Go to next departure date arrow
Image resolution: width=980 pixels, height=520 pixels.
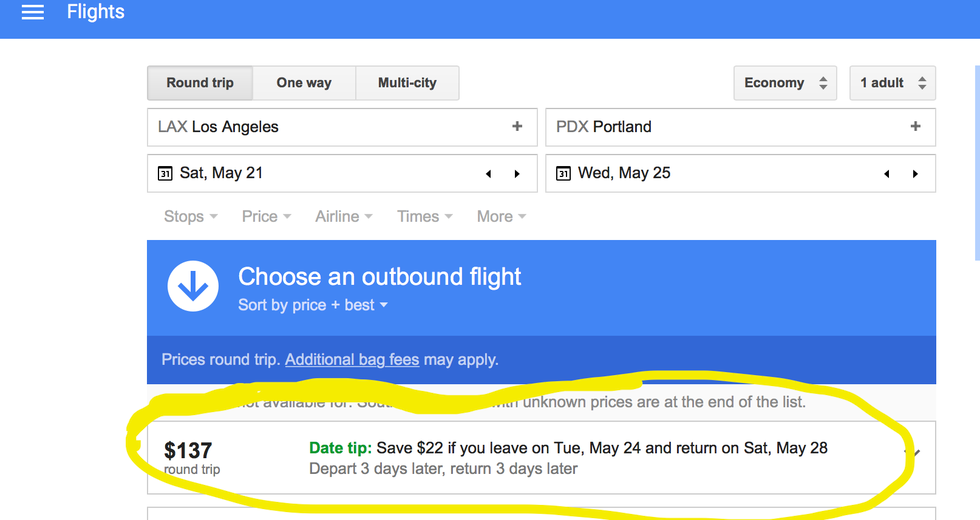click(x=517, y=174)
